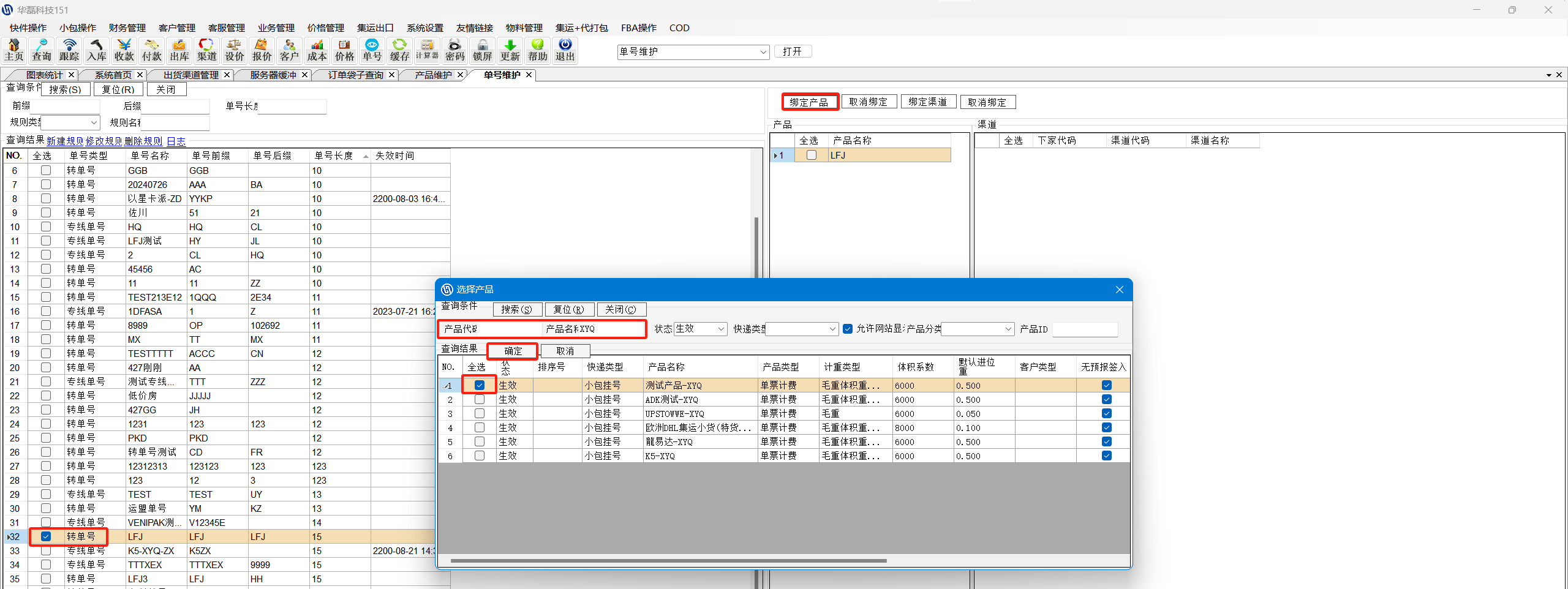Click the 确定 confirm button

click(513, 351)
